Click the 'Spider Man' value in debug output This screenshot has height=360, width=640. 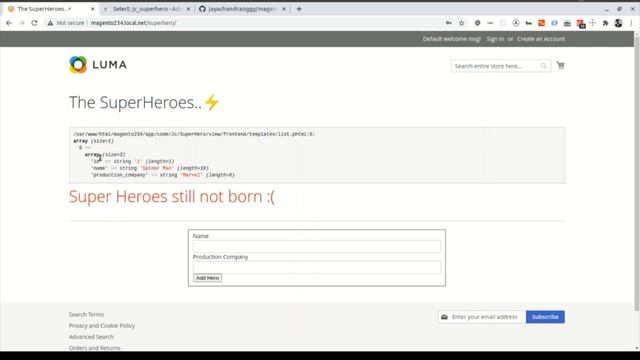point(157,168)
